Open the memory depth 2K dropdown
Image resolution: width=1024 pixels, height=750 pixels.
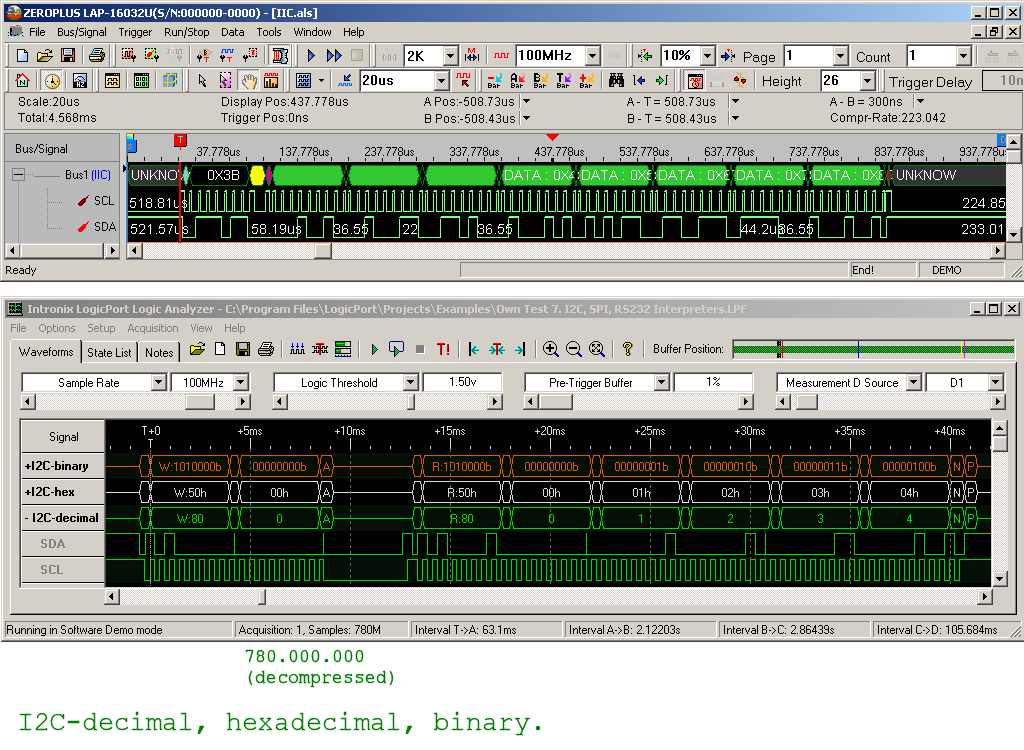pyautogui.click(x=451, y=56)
